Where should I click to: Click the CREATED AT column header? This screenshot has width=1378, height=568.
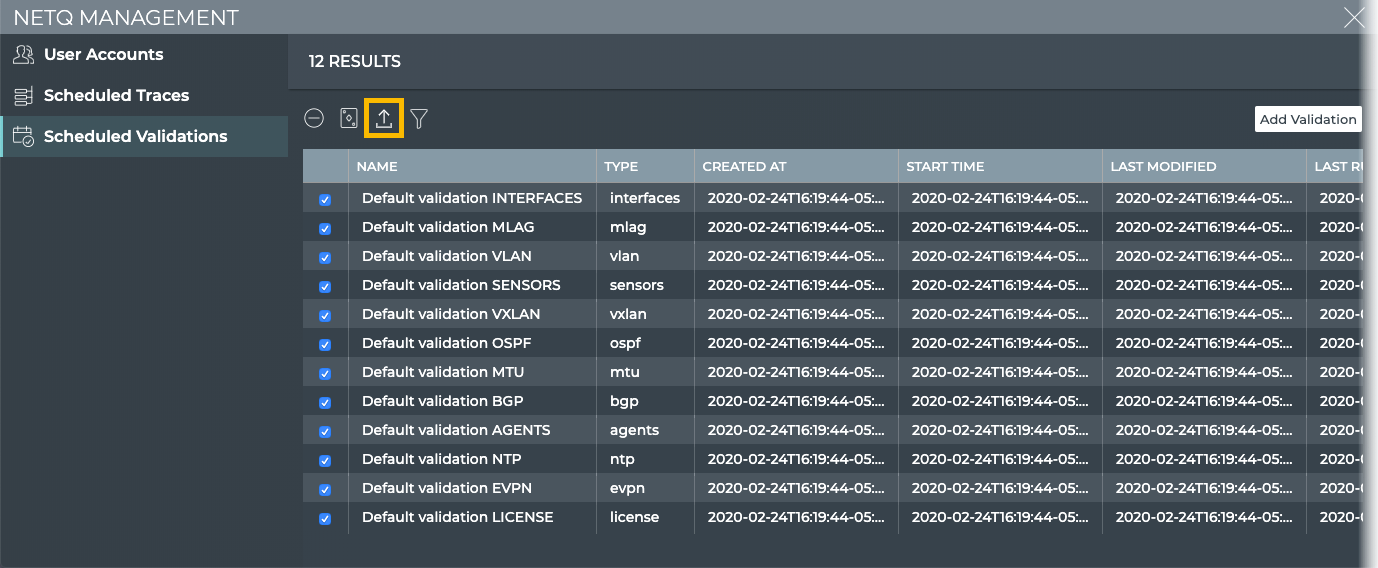[x=744, y=167]
